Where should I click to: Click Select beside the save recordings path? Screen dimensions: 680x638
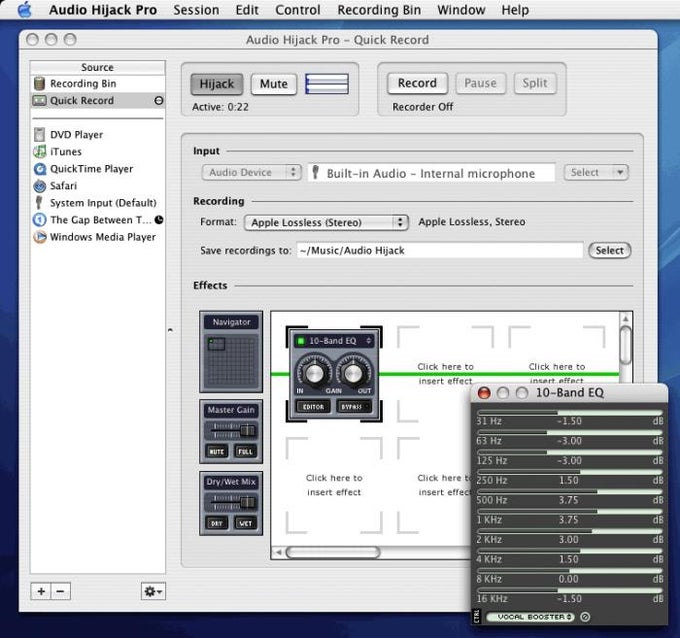pos(609,250)
